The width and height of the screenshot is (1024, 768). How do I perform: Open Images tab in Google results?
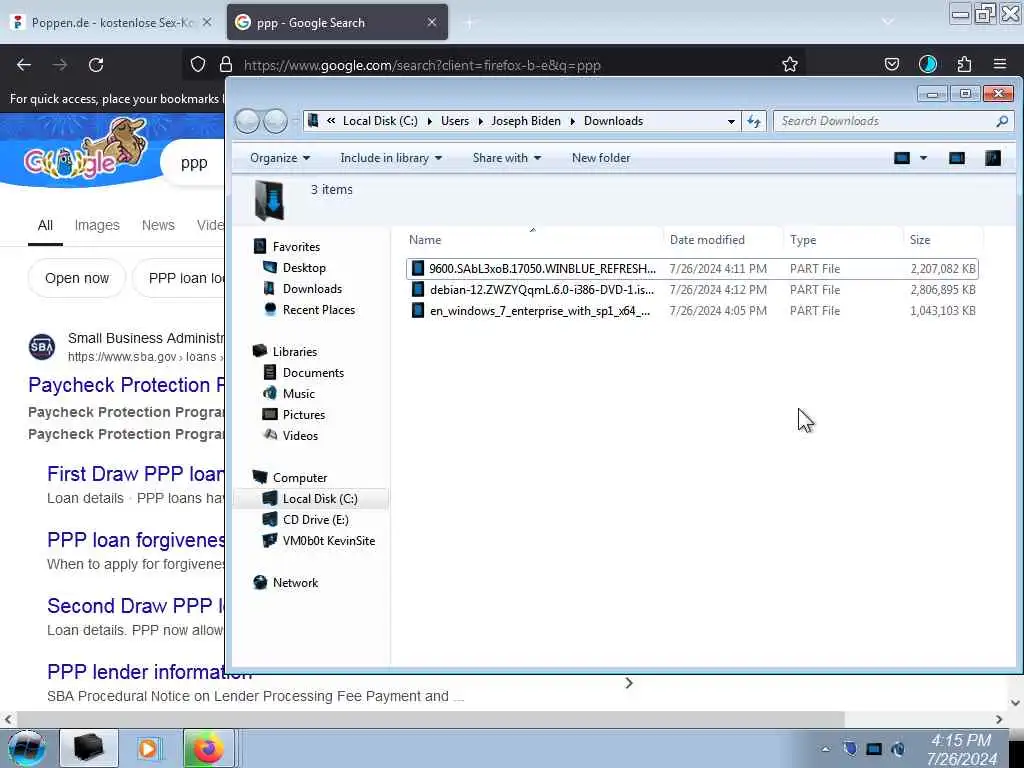click(x=97, y=225)
